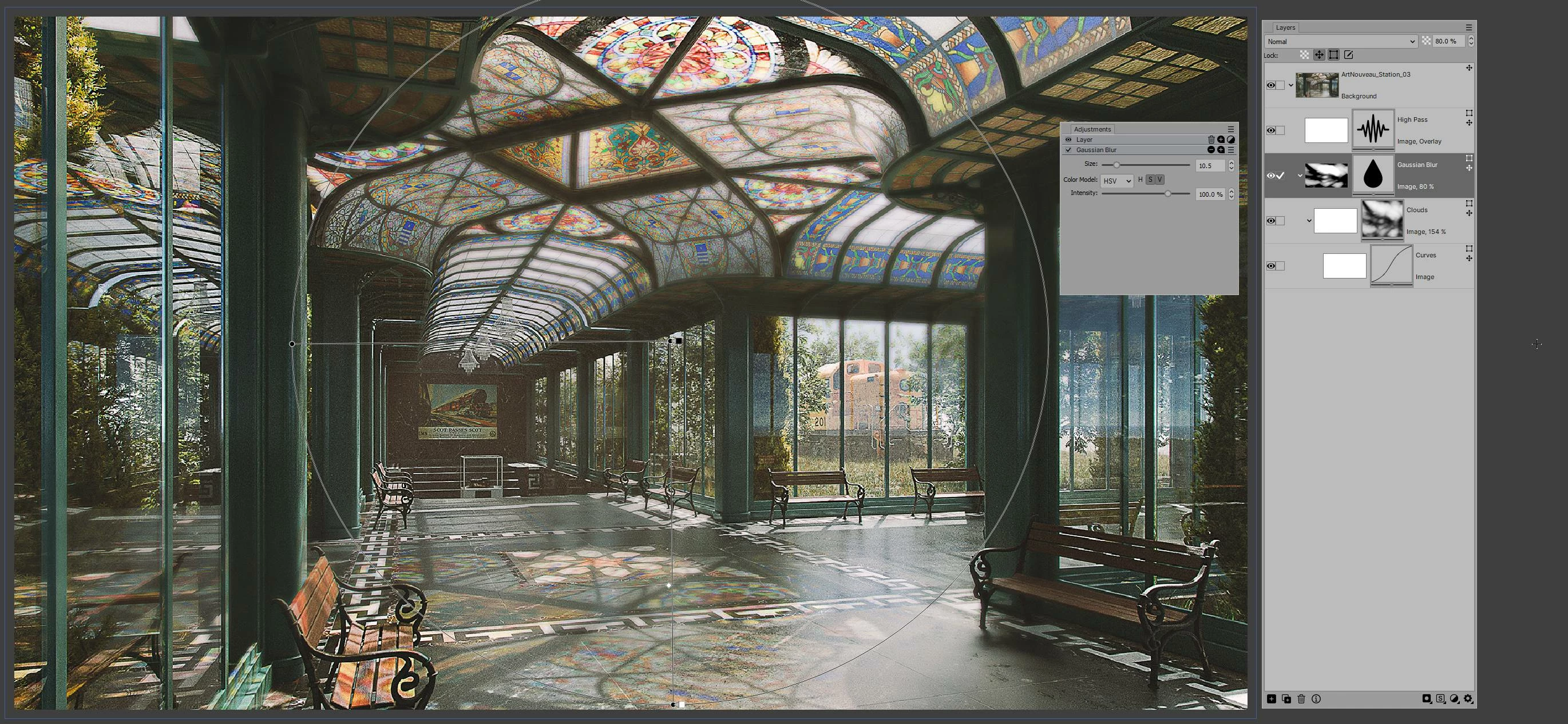Open layer info icon

(x=1317, y=699)
